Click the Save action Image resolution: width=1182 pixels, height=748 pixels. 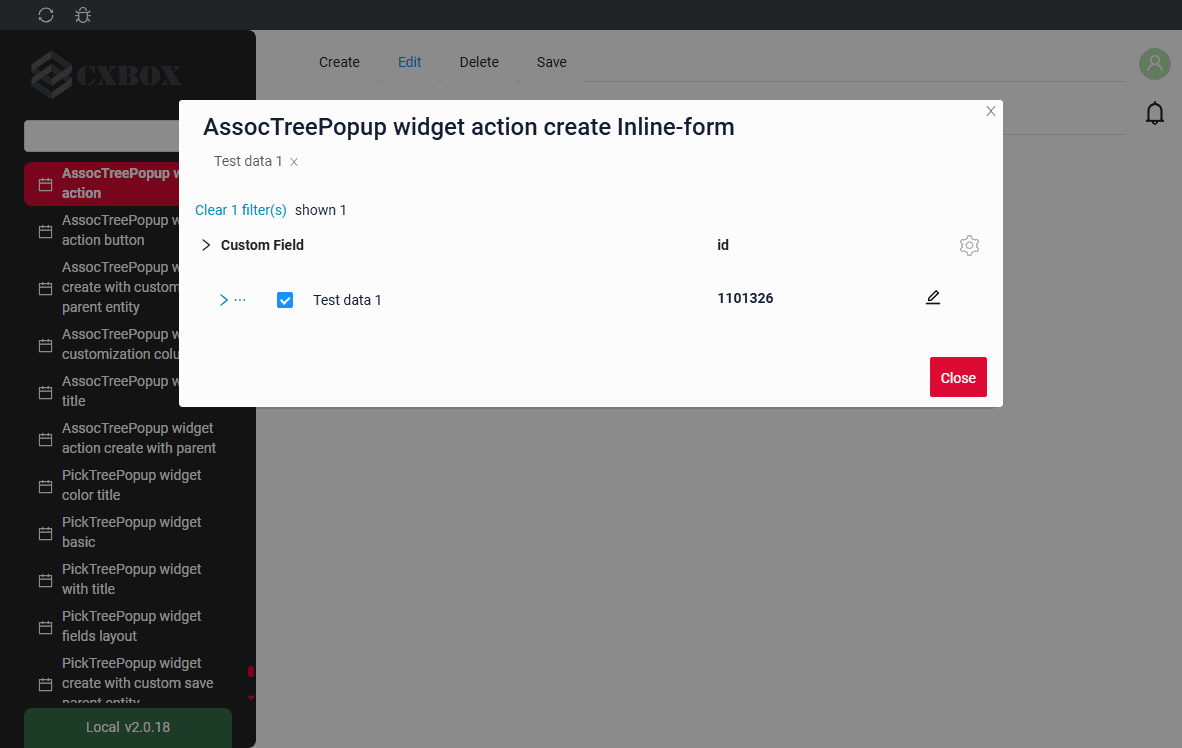[552, 63]
